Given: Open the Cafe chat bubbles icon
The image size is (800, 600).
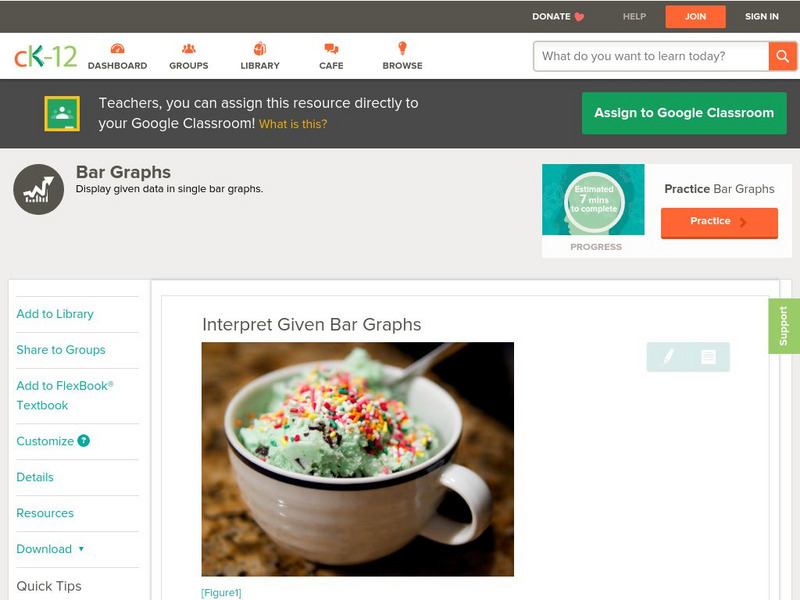Looking at the screenshot, I should (331, 48).
